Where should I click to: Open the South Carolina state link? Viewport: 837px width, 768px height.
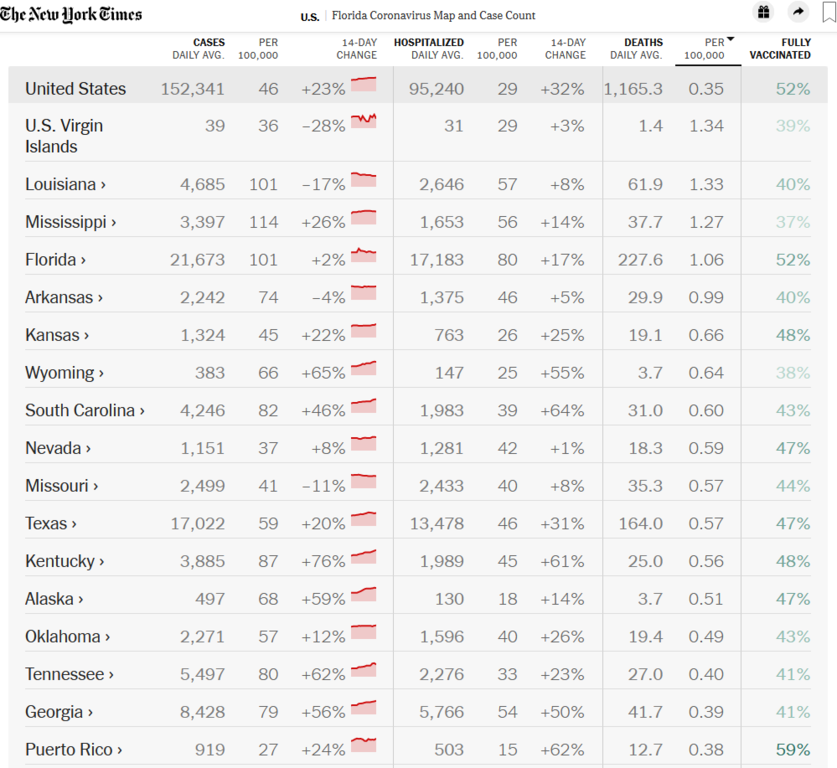pos(85,410)
